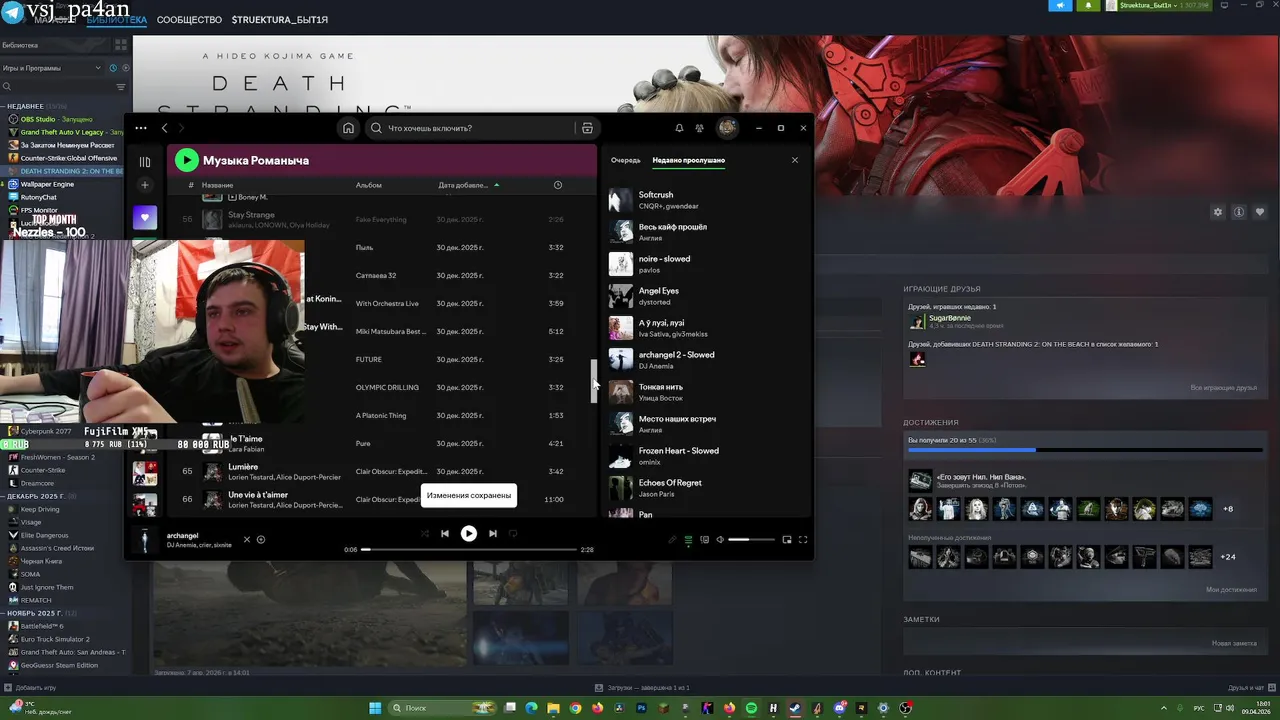This screenshot has width=1280, height=720.
Task: Open Все играющие друзья link
Action: point(1224,388)
